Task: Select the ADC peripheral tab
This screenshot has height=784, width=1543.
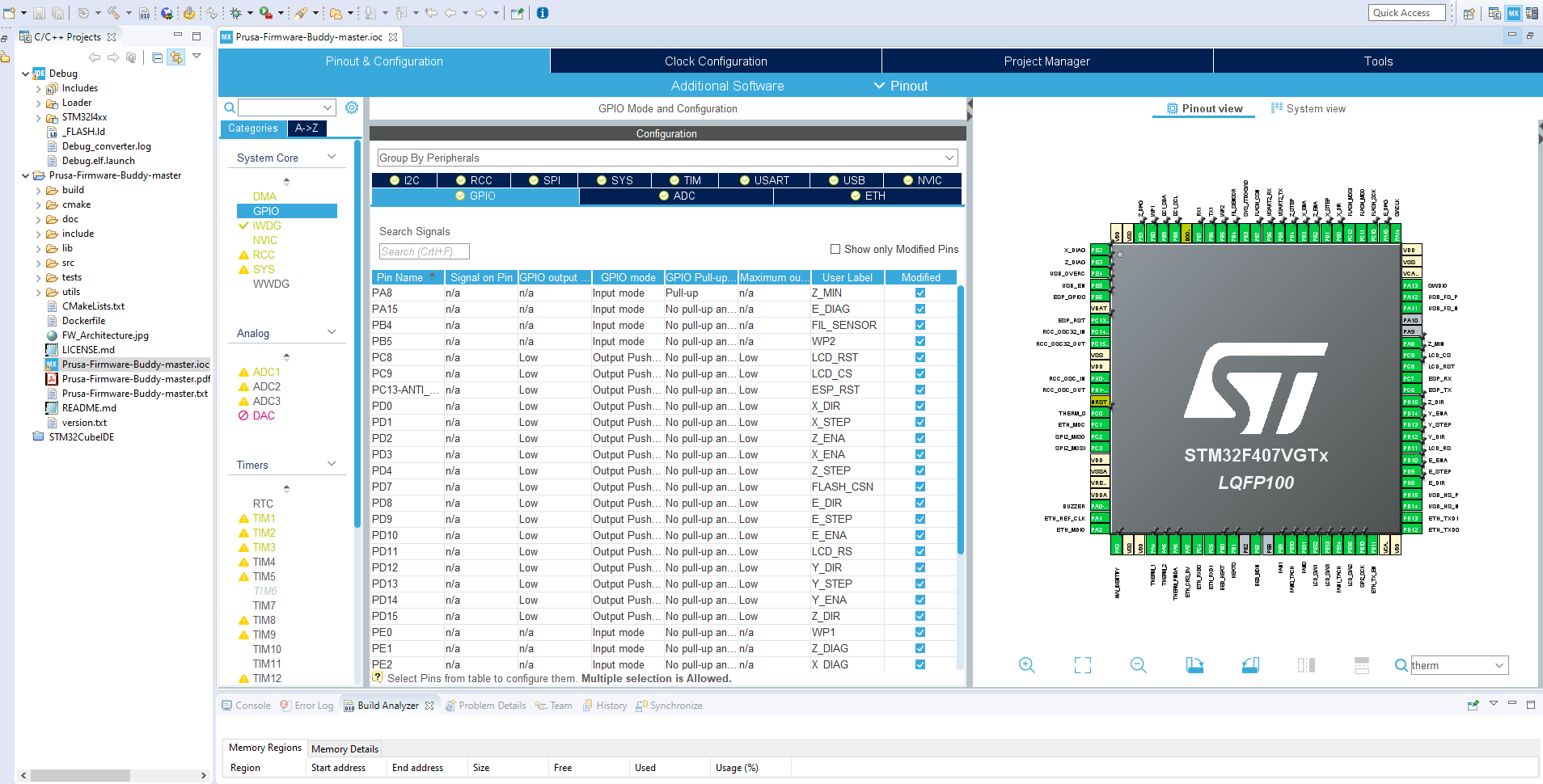Action: [x=676, y=196]
